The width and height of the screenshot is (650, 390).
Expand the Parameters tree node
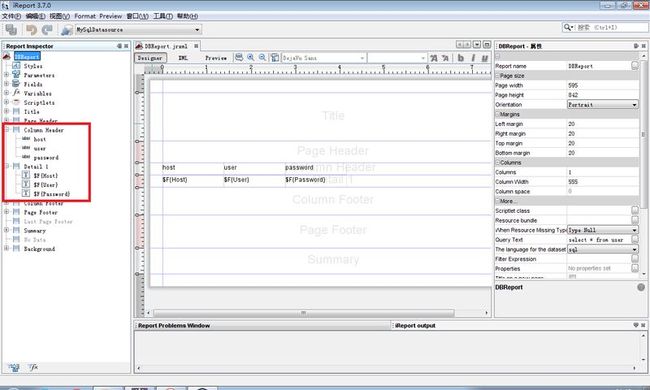tap(6, 75)
